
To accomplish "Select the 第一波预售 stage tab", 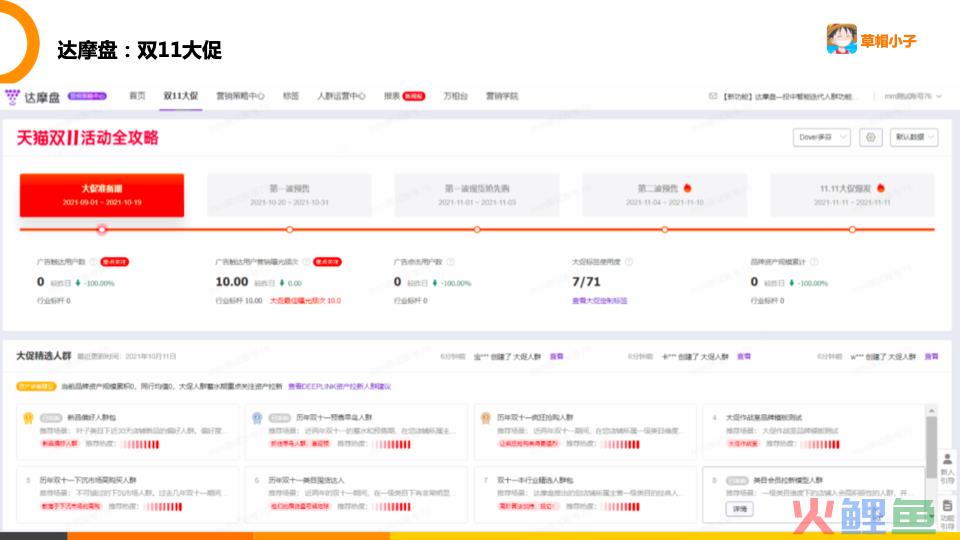I will click(x=289, y=195).
